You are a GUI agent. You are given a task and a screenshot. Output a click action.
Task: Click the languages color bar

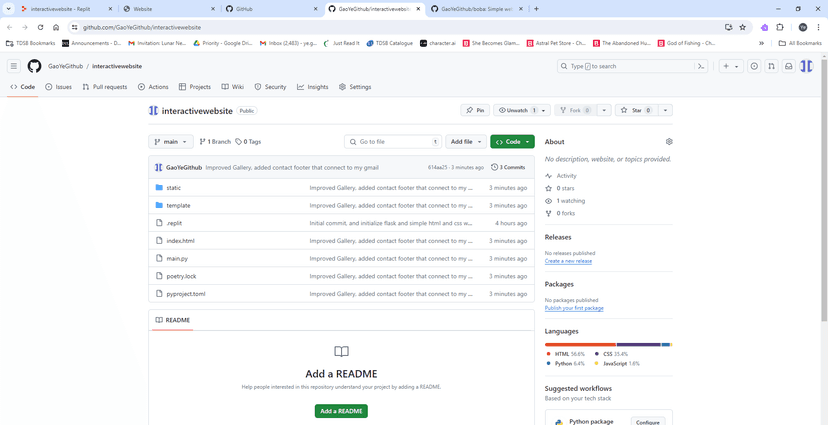[607, 344]
